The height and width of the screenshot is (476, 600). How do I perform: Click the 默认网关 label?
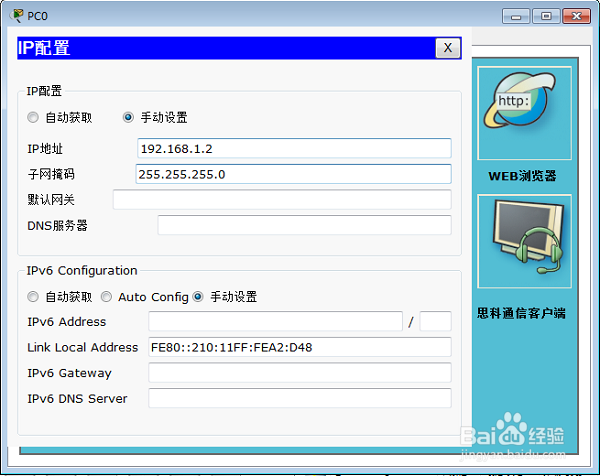(51, 199)
